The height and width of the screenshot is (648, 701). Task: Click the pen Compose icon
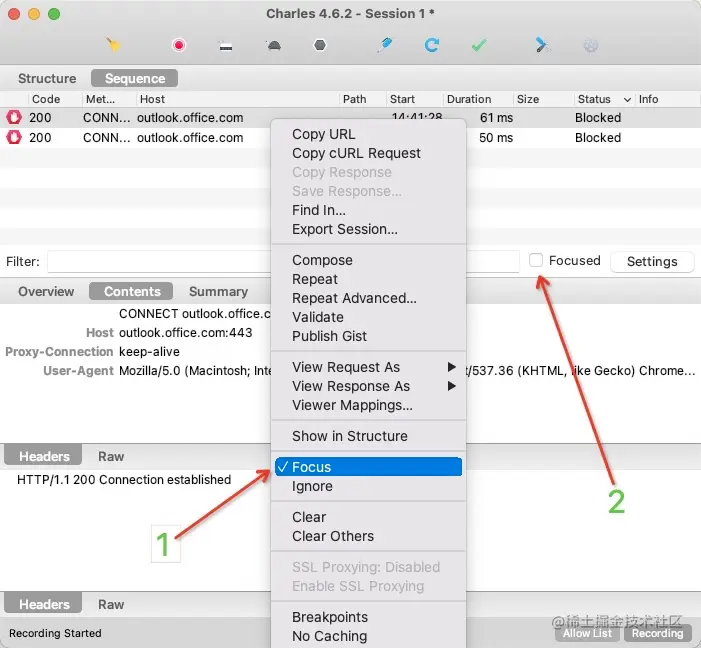(x=384, y=45)
